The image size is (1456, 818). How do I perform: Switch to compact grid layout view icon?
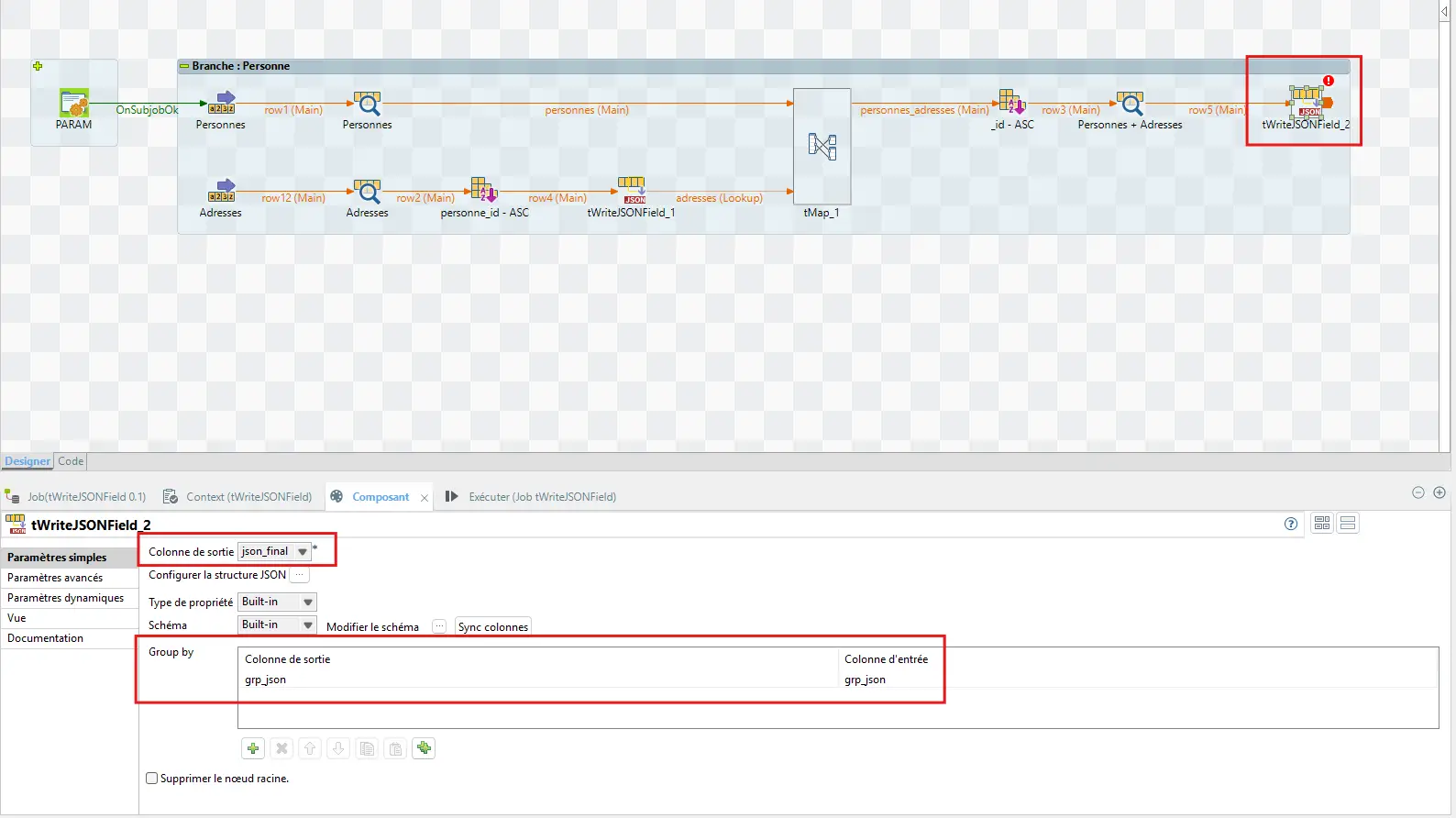[1321, 524]
